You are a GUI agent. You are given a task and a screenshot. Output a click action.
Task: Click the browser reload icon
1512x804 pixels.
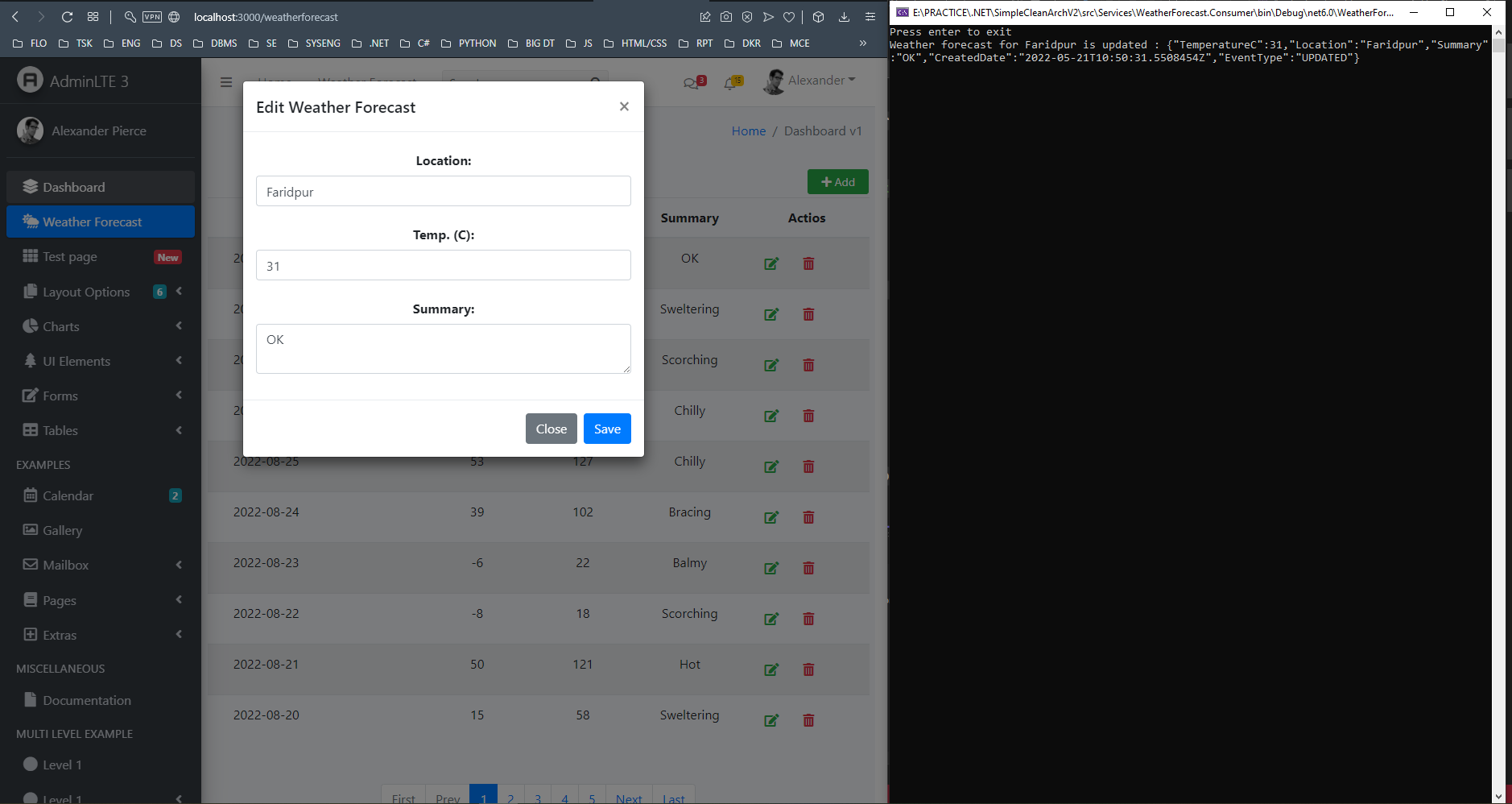(68, 17)
